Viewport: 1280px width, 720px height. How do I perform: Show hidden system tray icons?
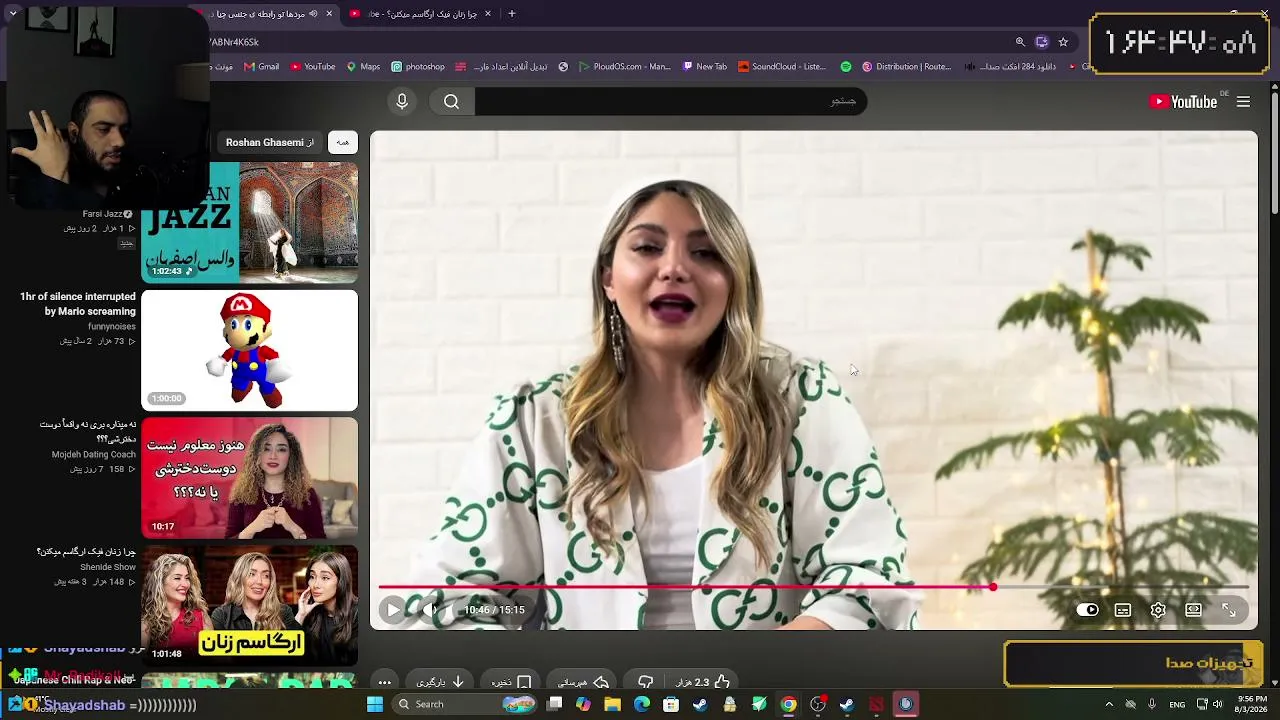pyautogui.click(x=1108, y=704)
